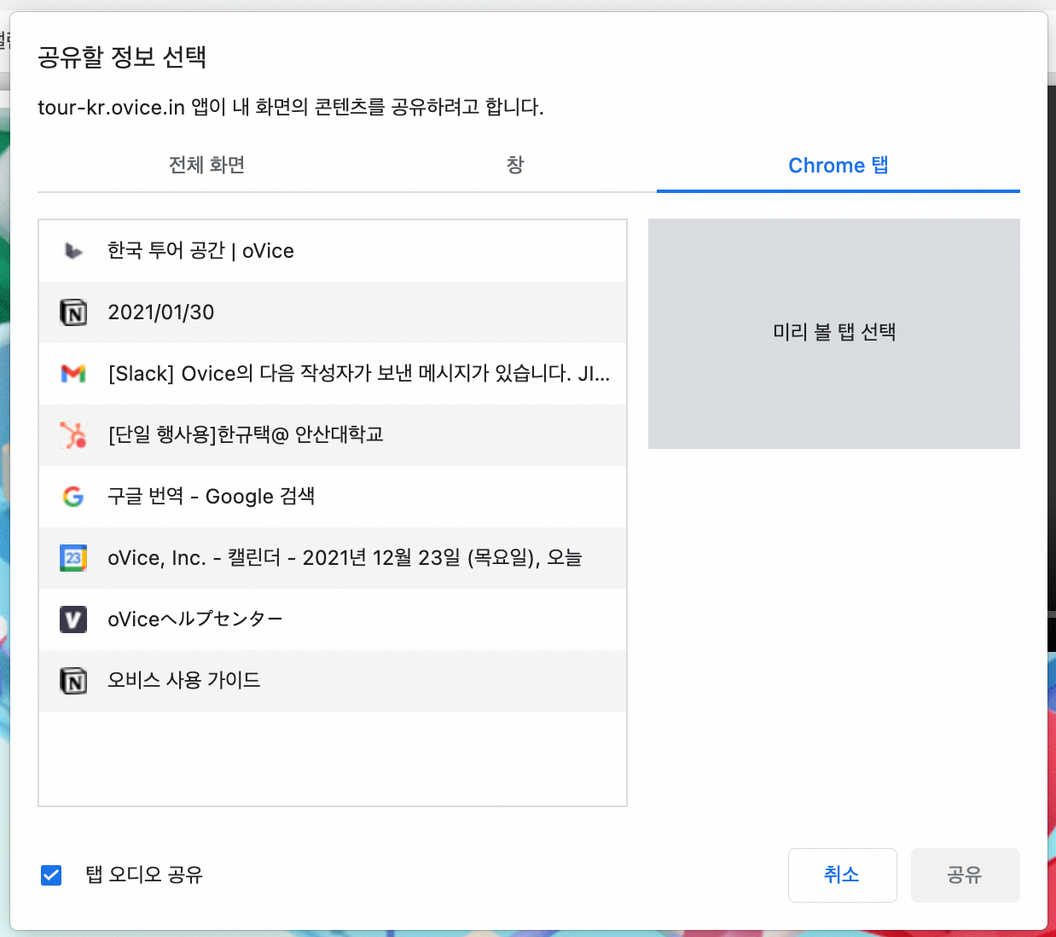Click the HubSpot icon beside 한규택@ 안산대학교
This screenshot has height=937, width=1056.
pyautogui.click(x=73, y=434)
